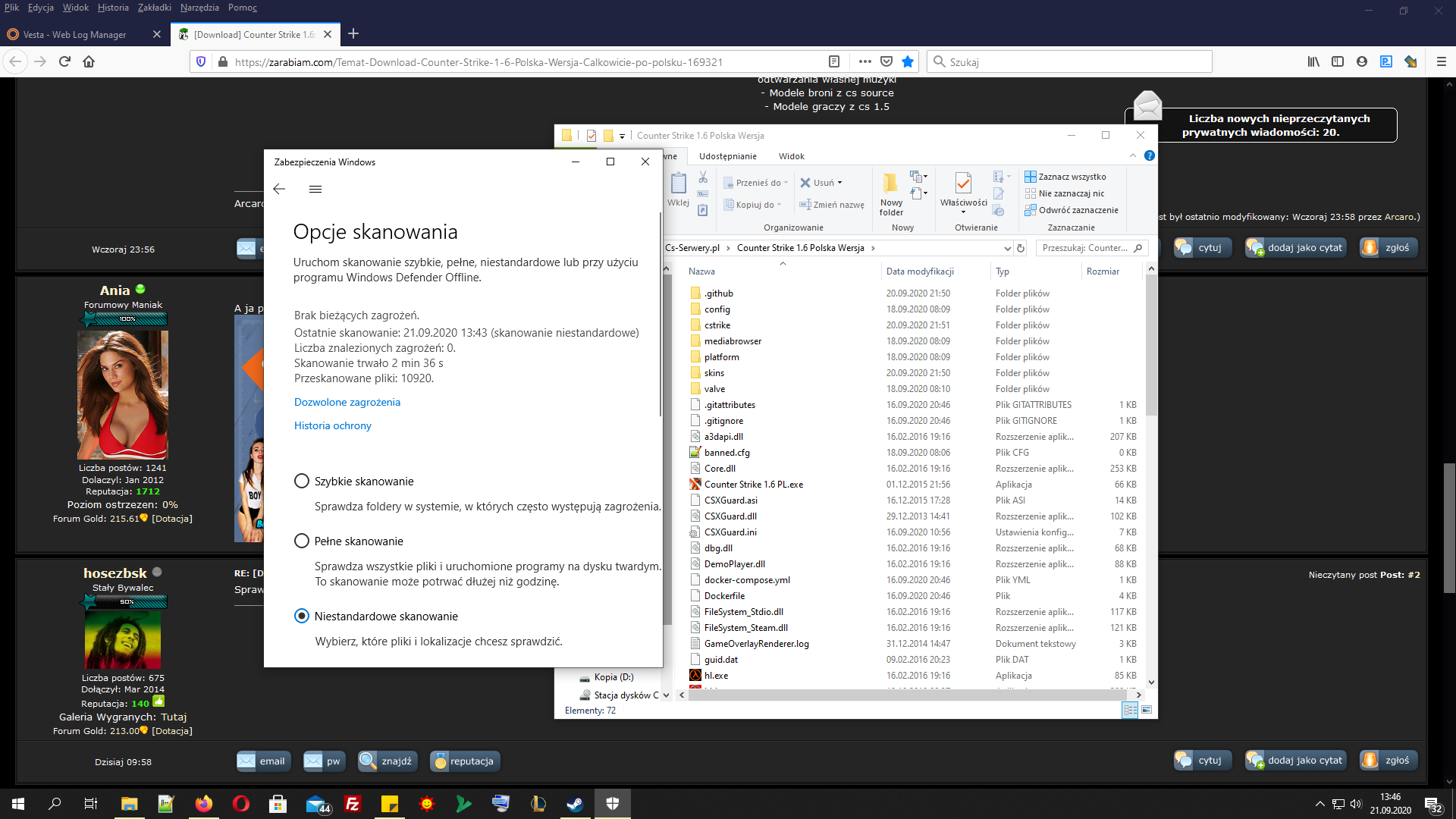Open a new Firefox tab
1456x819 pixels.
click(353, 33)
